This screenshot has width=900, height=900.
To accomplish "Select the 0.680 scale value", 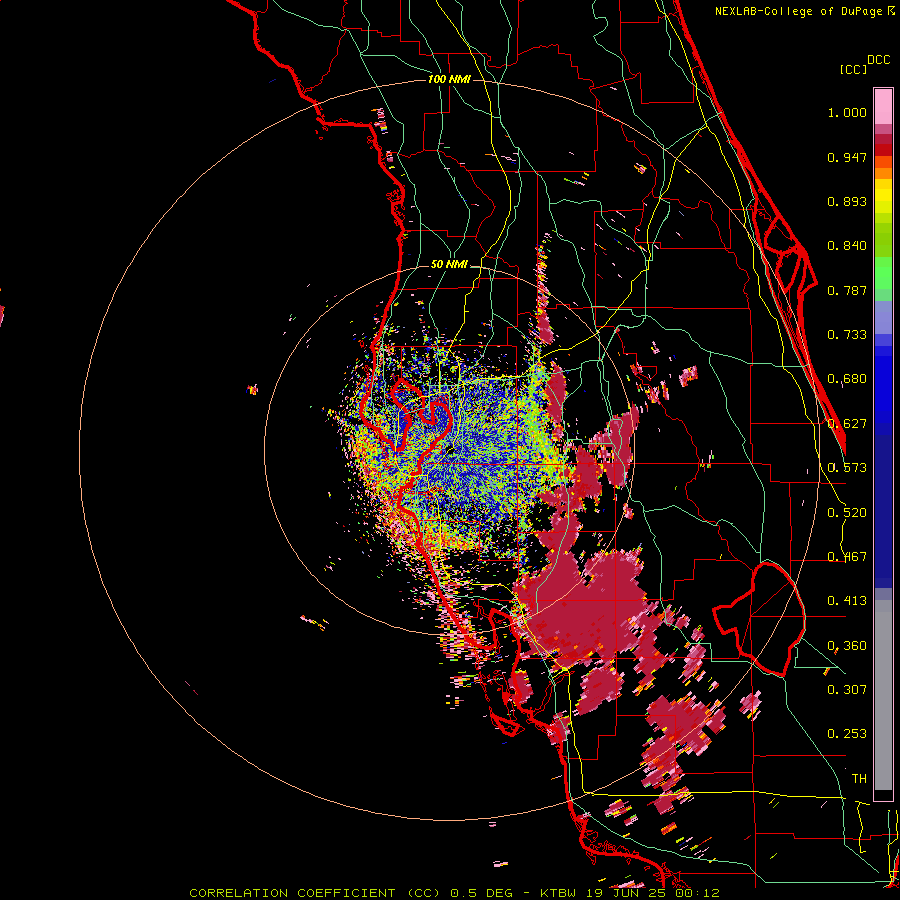I will coord(847,379).
